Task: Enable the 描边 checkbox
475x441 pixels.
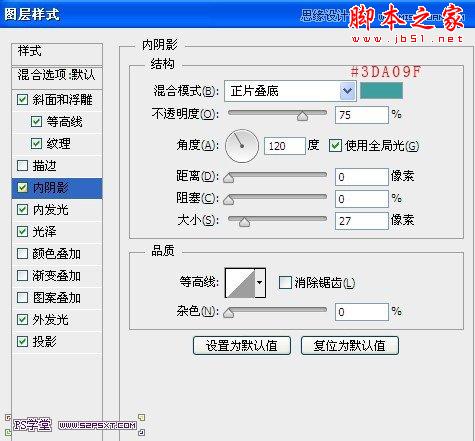Action: coord(22,165)
